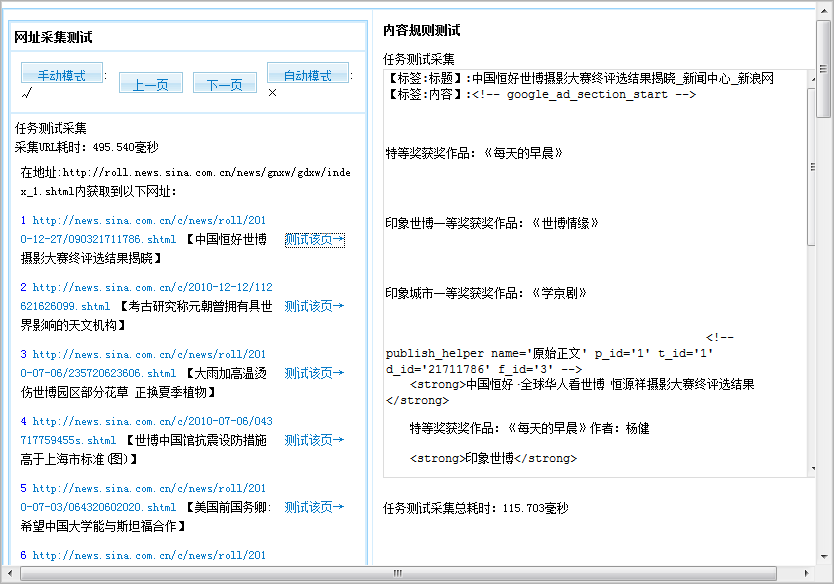
Task: Click the 手动模式 button
Action: pyautogui.click(x=61, y=75)
